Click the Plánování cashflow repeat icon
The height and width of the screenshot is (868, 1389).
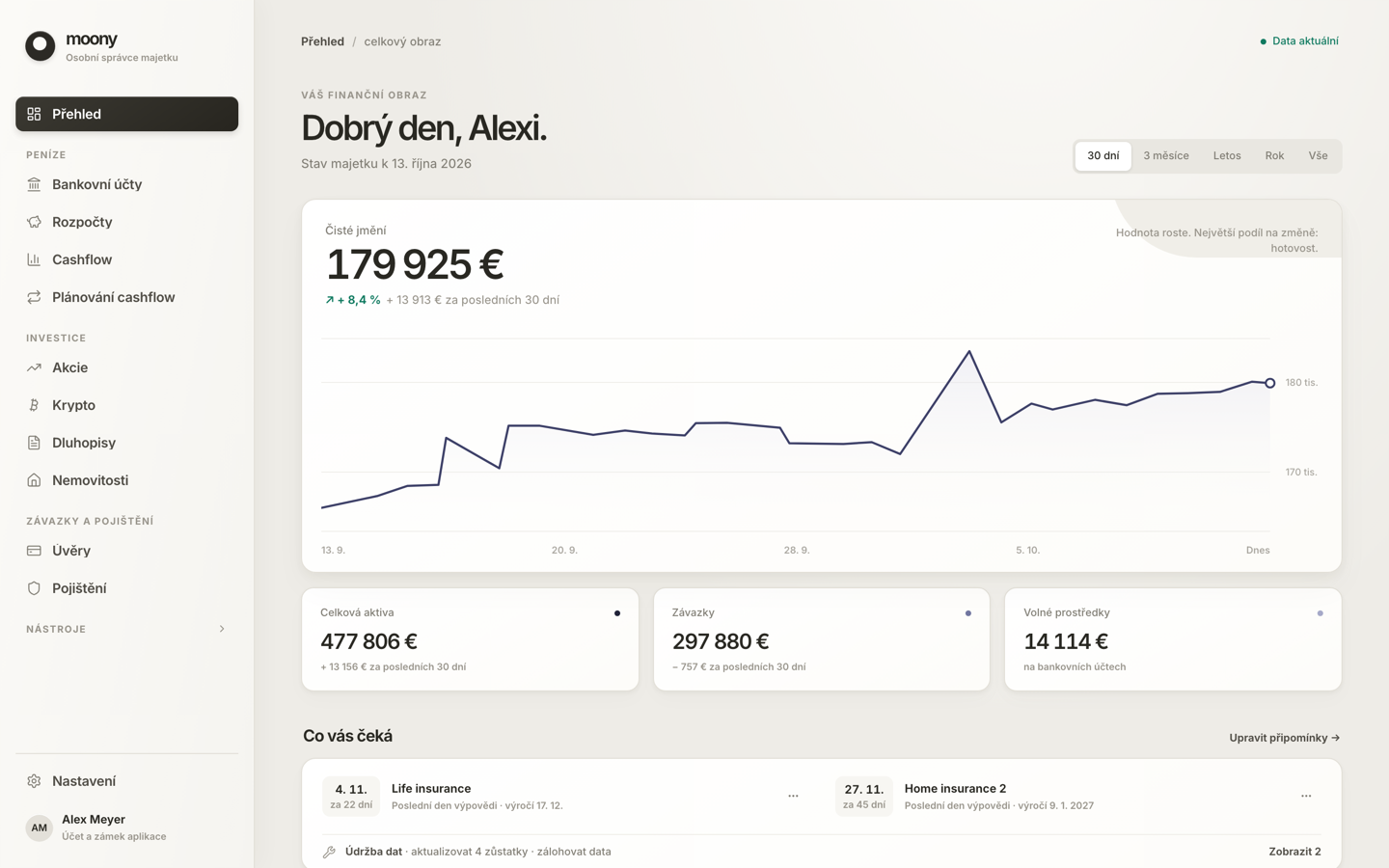pos(34,297)
